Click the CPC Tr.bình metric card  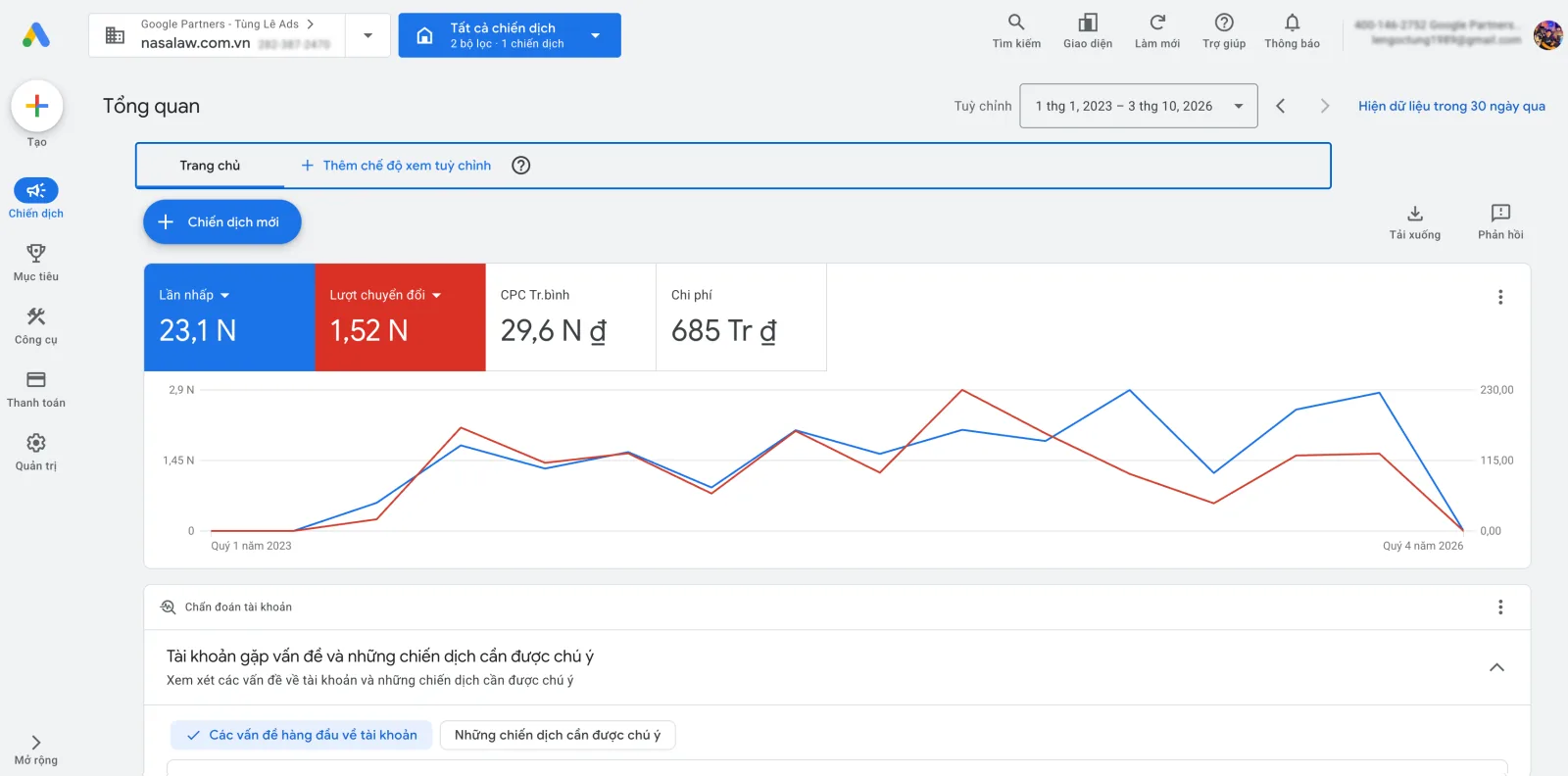pos(570,317)
